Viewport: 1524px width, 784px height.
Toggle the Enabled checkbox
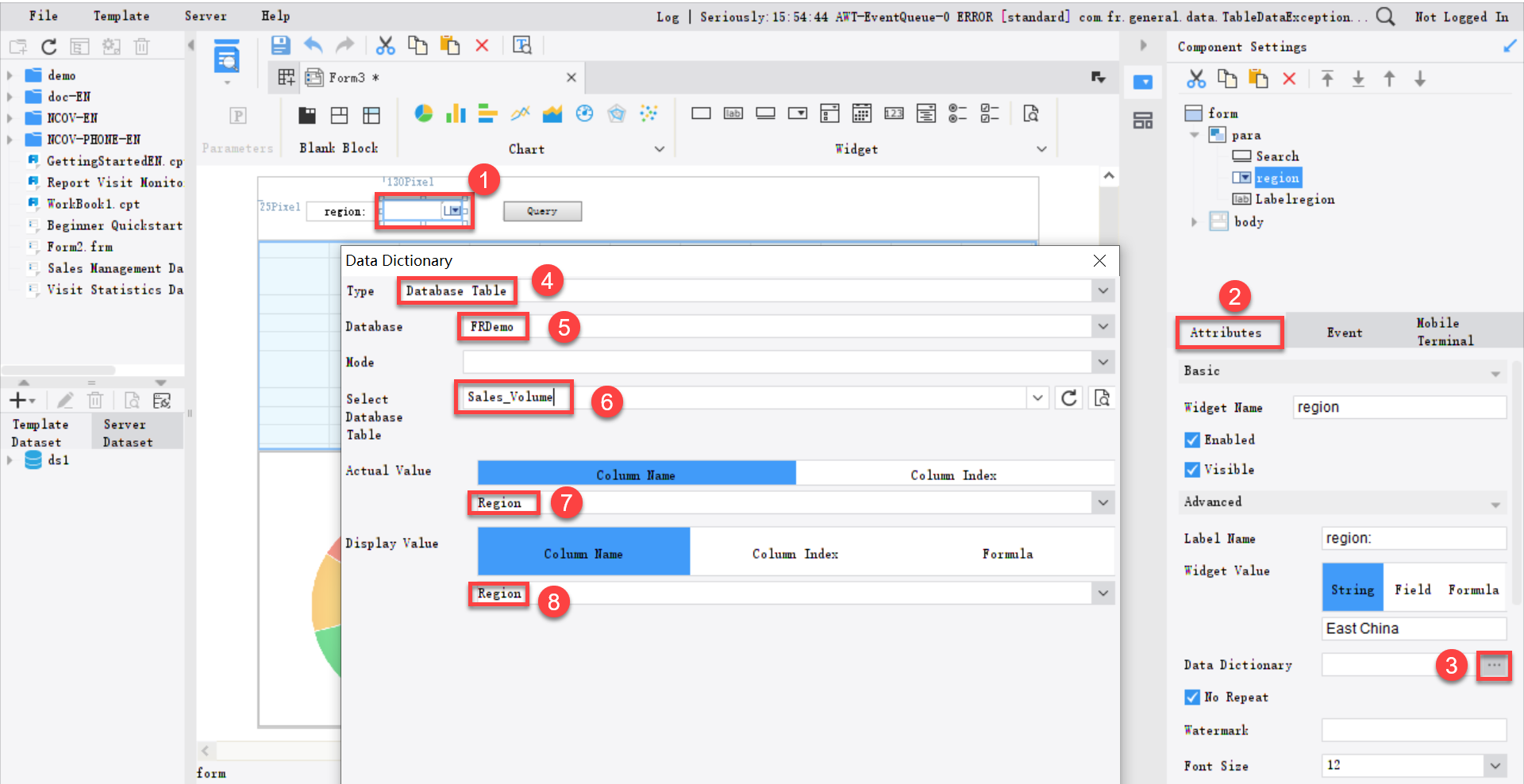click(x=1192, y=440)
